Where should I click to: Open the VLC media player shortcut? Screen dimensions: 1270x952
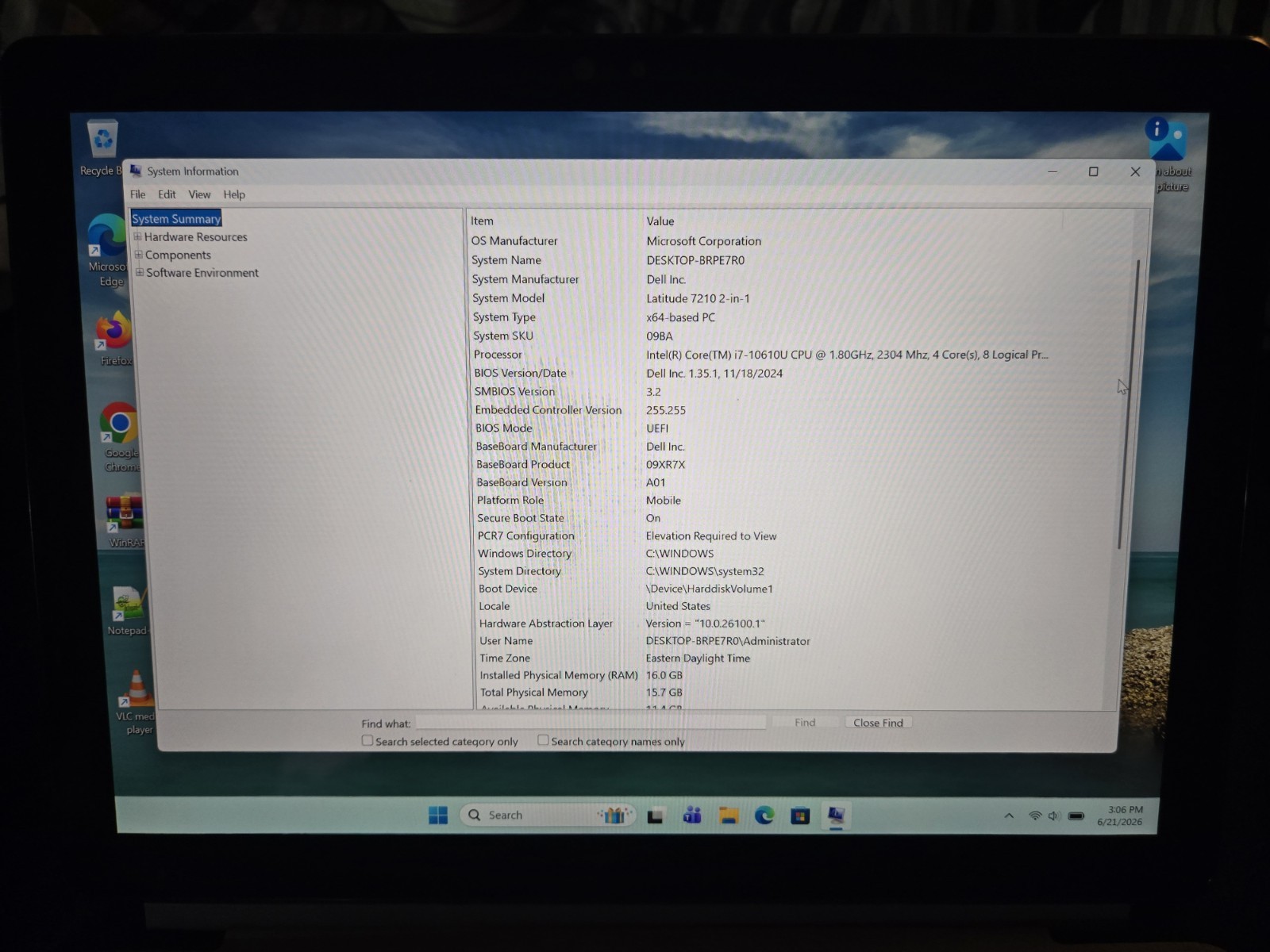click(136, 702)
